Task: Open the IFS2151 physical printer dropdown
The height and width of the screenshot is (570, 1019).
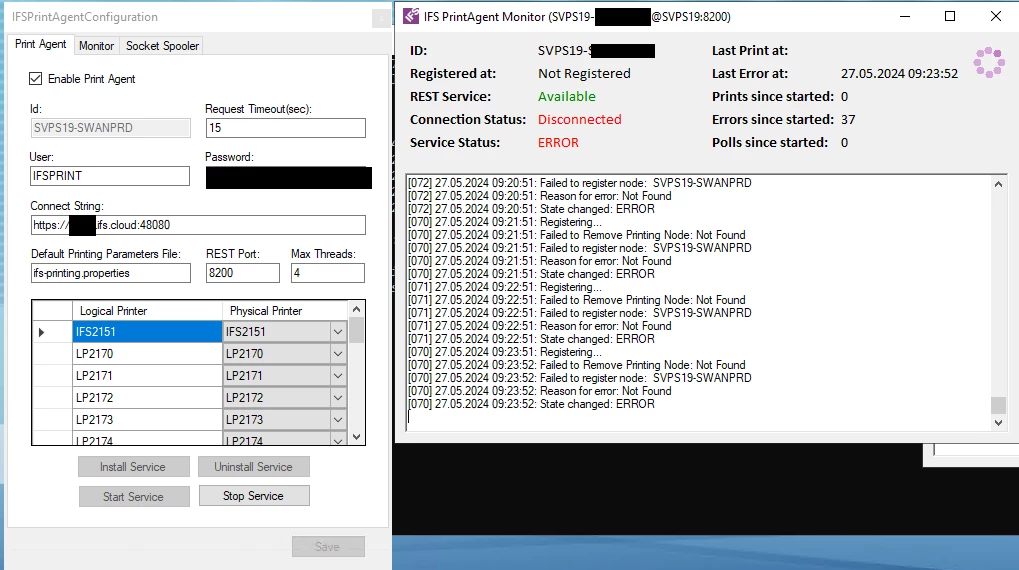Action: click(338, 332)
